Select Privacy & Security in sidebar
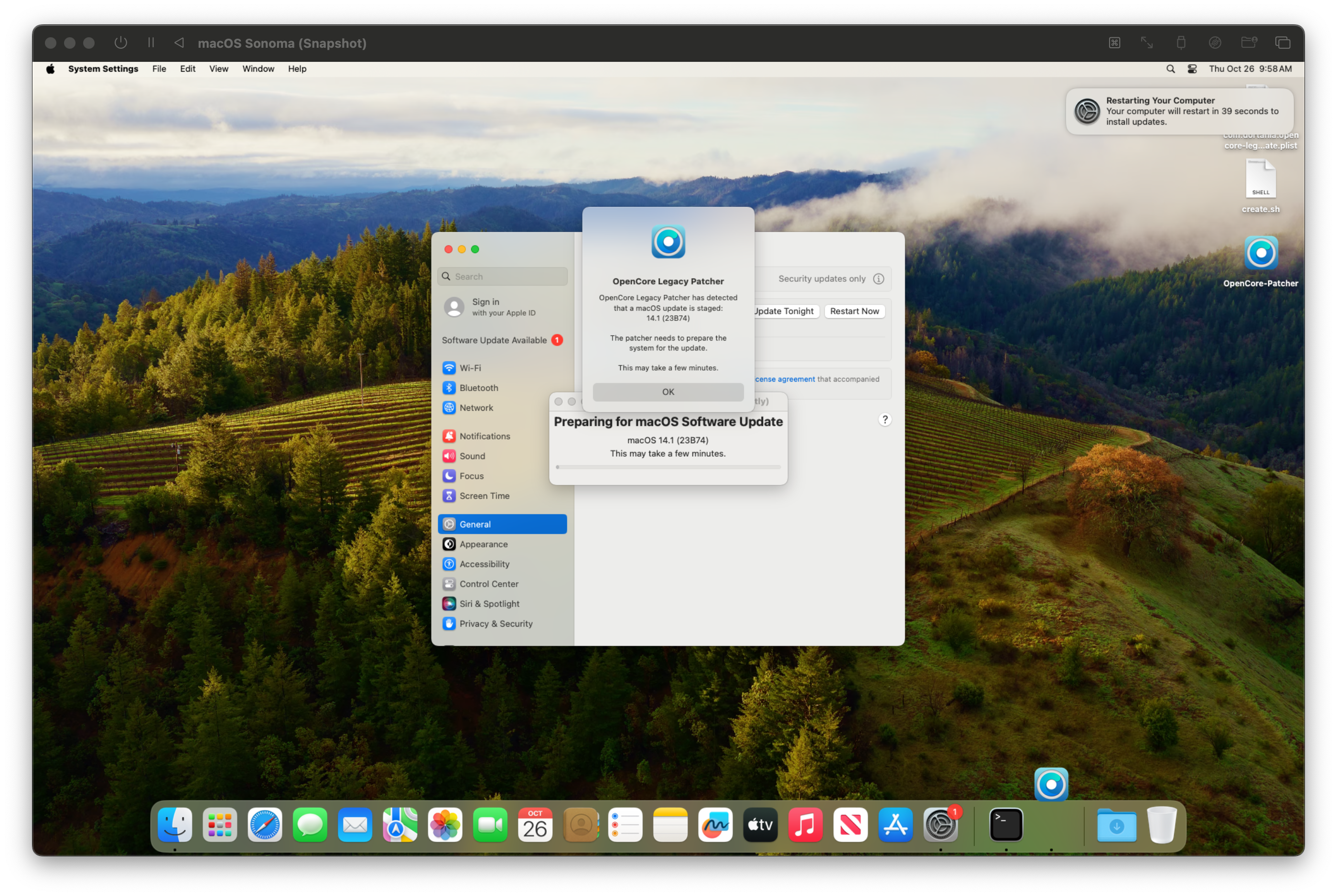 (502, 625)
